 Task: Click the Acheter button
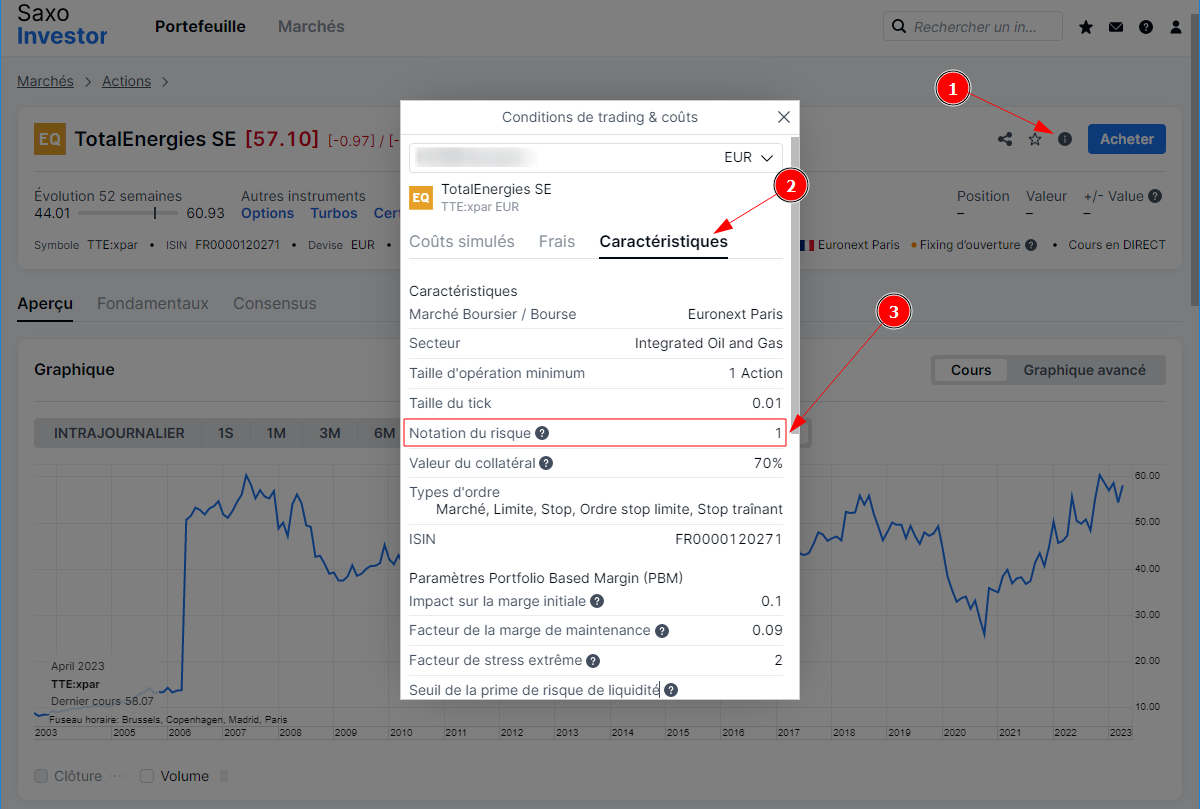tap(1127, 139)
